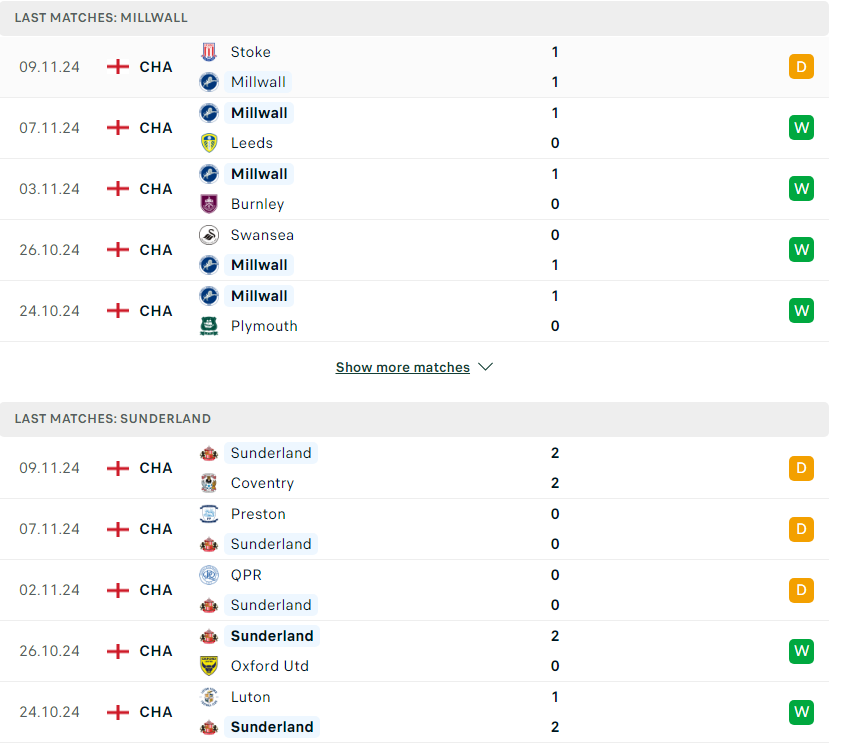Image resolution: width=841 pixels, height=743 pixels.
Task: Click the Leeds club crest icon
Action: tap(209, 143)
